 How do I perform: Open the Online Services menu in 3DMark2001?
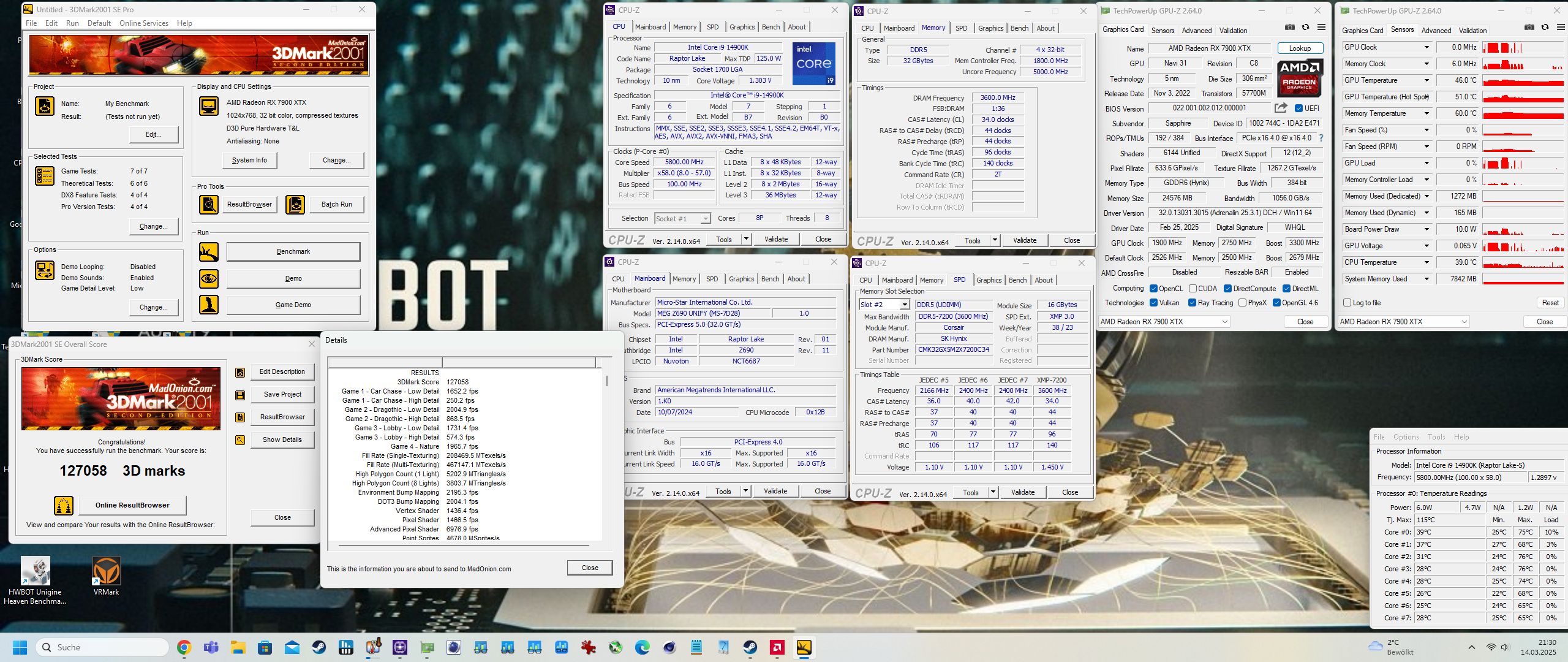click(144, 23)
